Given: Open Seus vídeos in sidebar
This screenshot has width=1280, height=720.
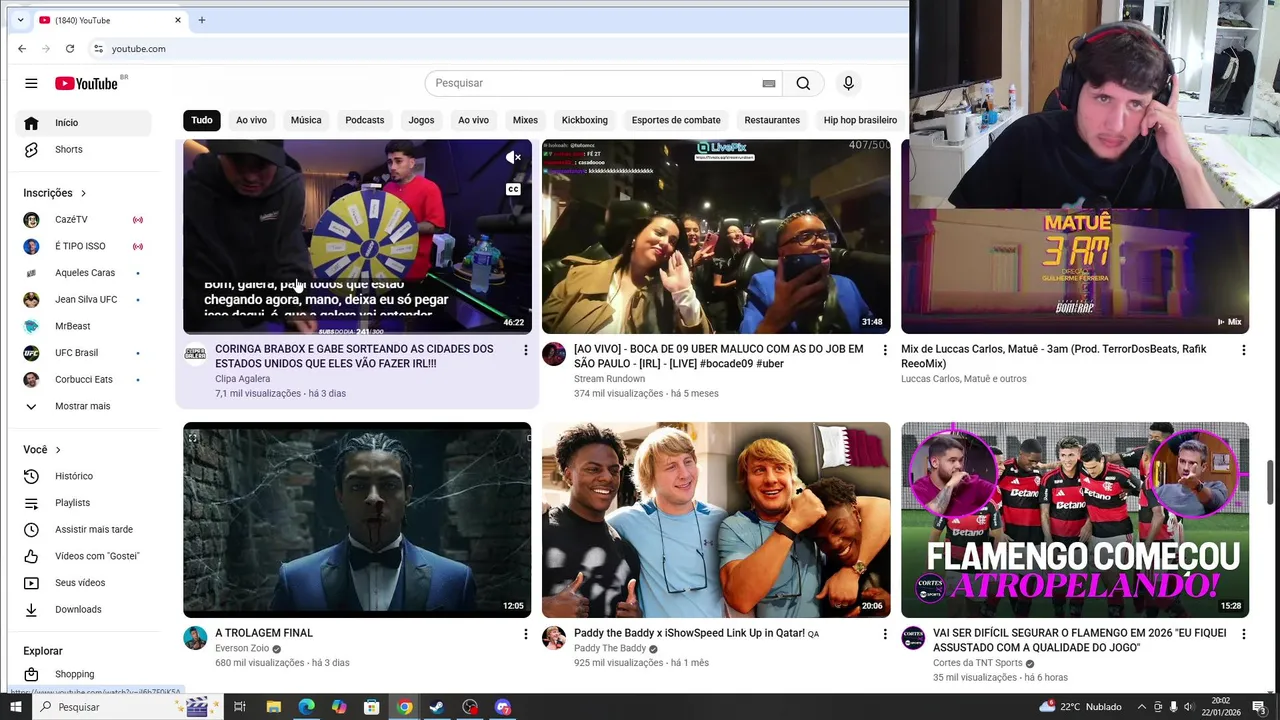Looking at the screenshot, I should click(x=84, y=583).
